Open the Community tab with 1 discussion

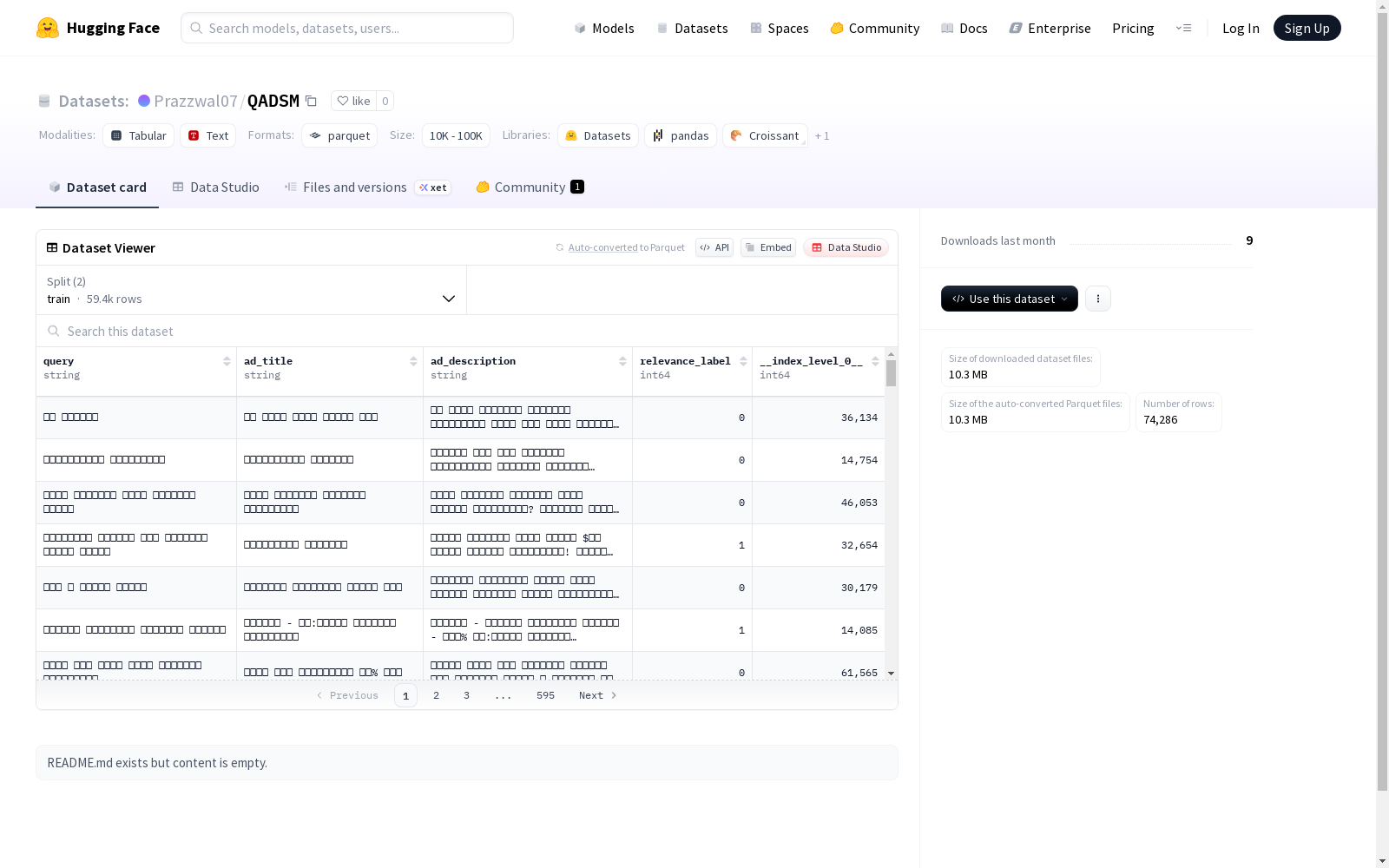point(530,187)
